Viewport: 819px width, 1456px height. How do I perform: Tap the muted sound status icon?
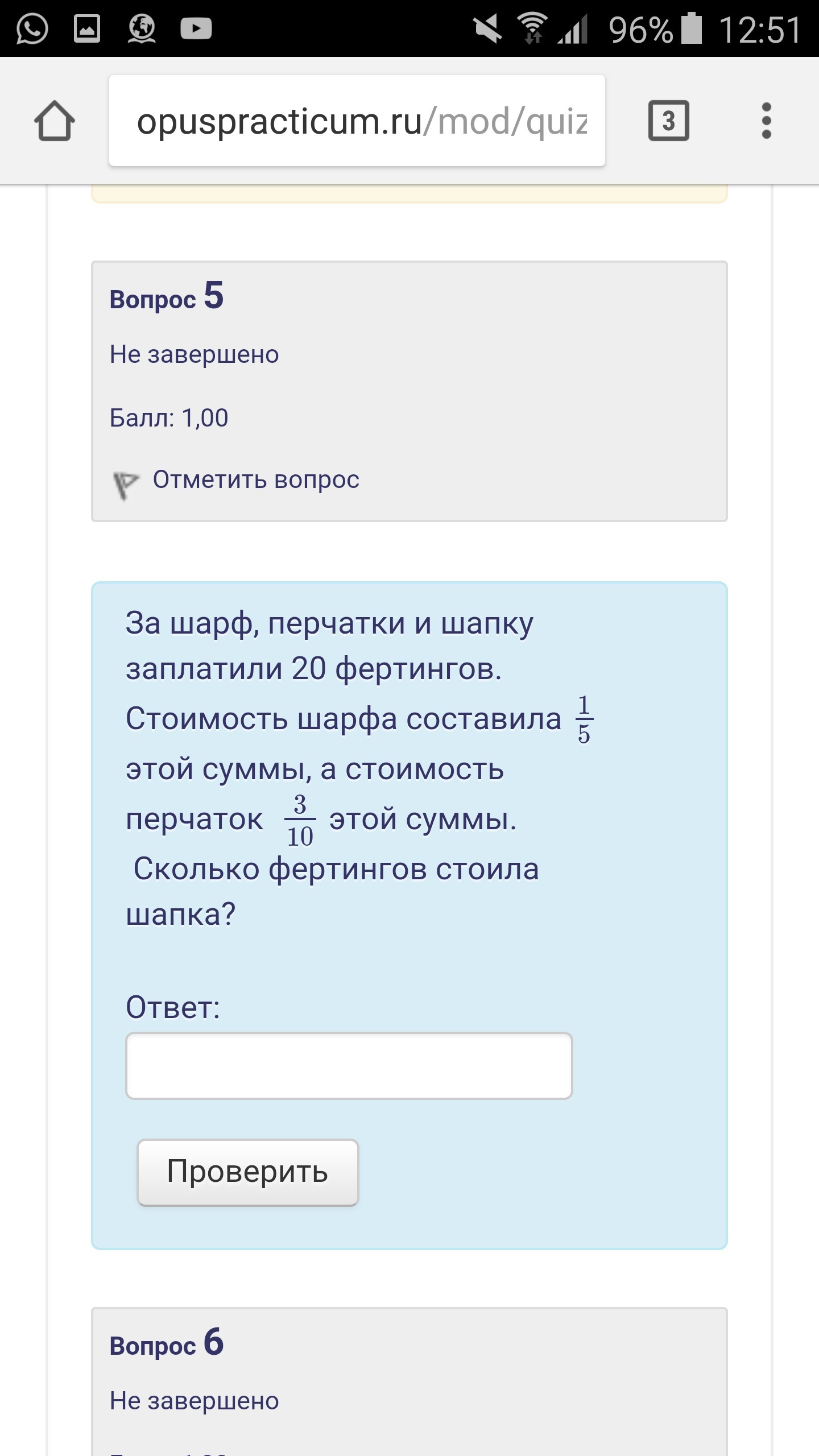click(x=488, y=28)
